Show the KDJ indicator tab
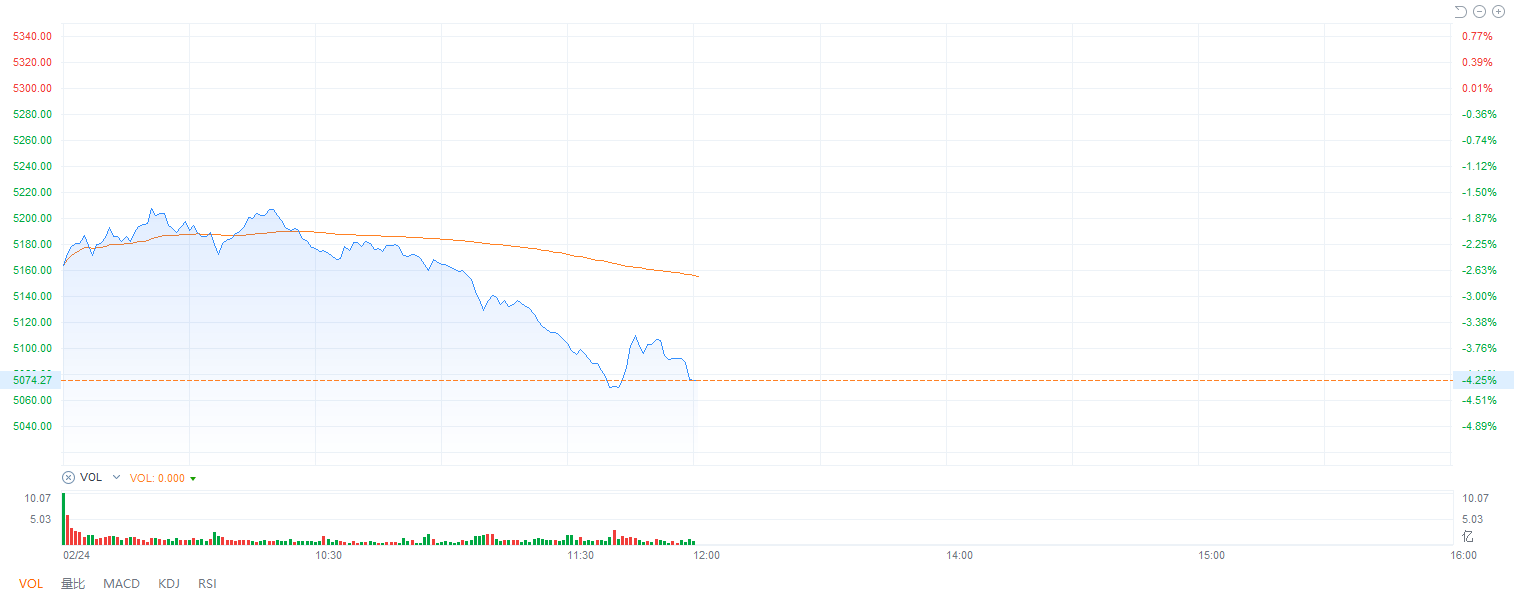The image size is (1514, 602). point(169,584)
